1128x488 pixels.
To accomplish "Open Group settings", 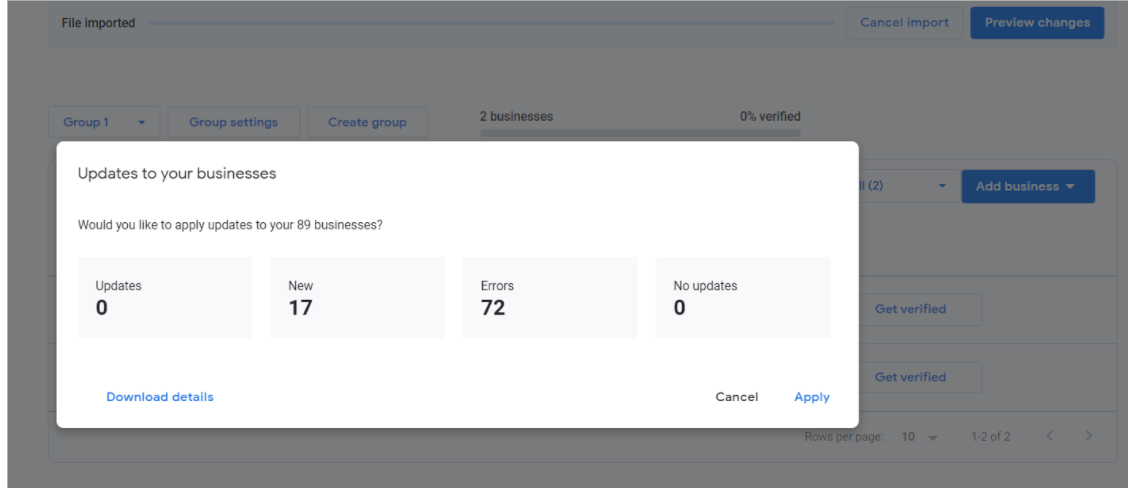I will pyautogui.click(x=234, y=122).
